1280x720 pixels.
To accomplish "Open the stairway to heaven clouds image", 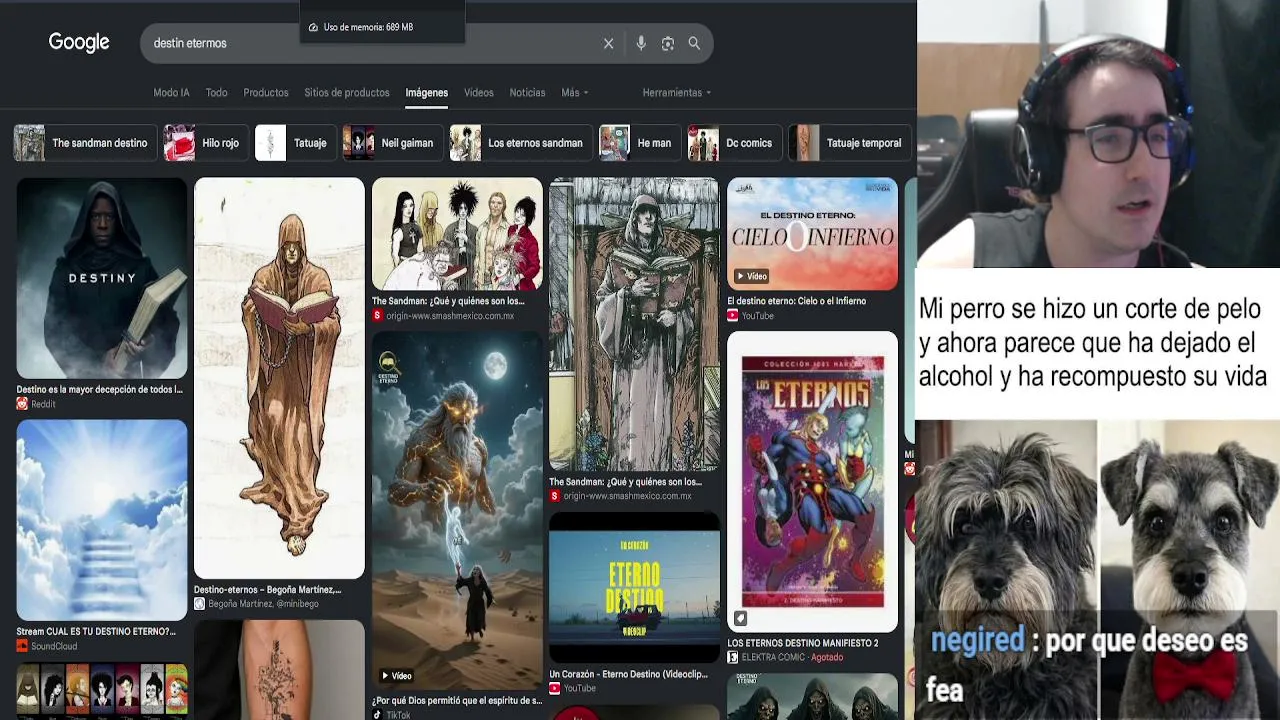I will coord(101,520).
